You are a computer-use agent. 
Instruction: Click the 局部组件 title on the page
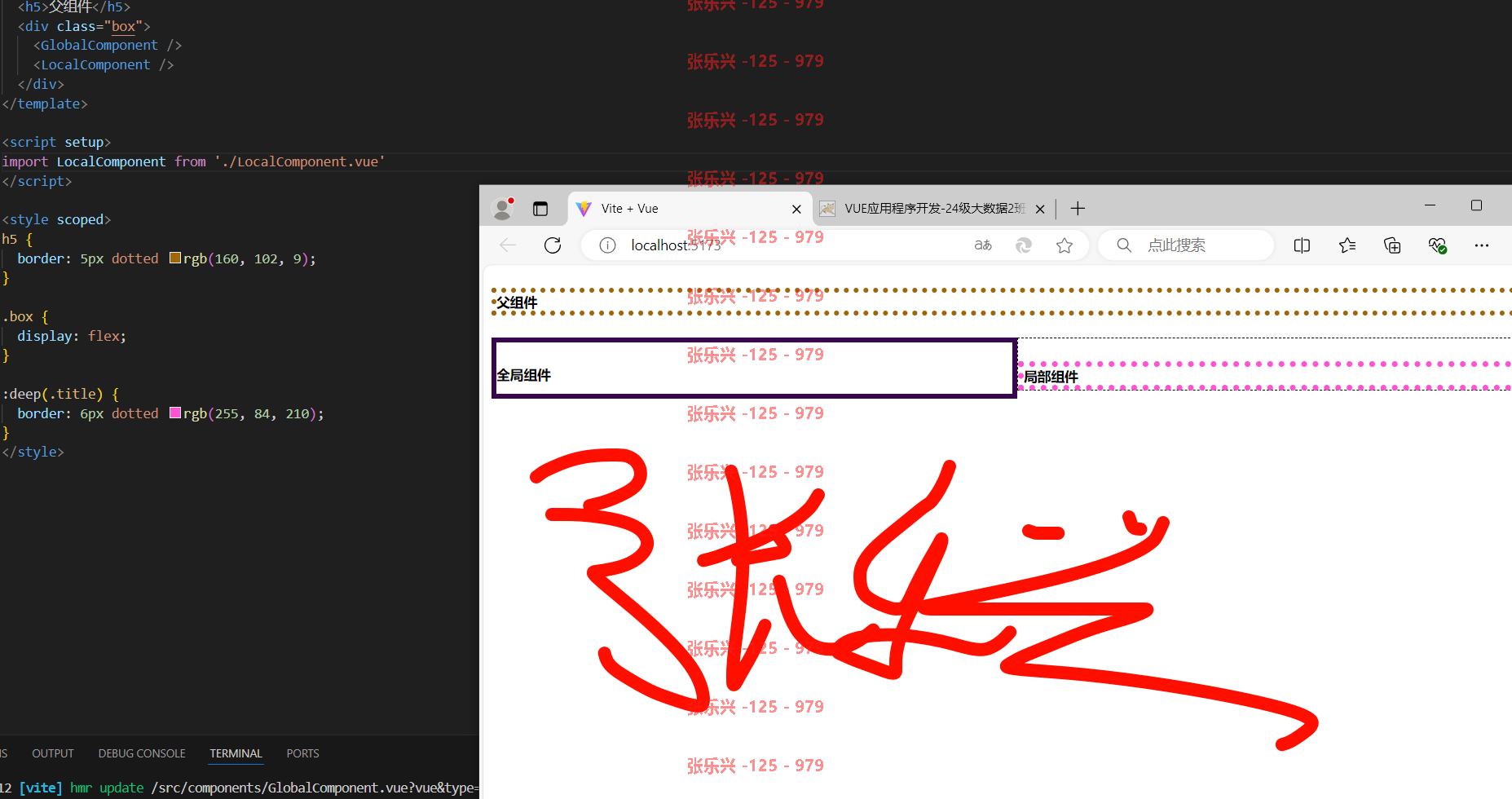1051,377
